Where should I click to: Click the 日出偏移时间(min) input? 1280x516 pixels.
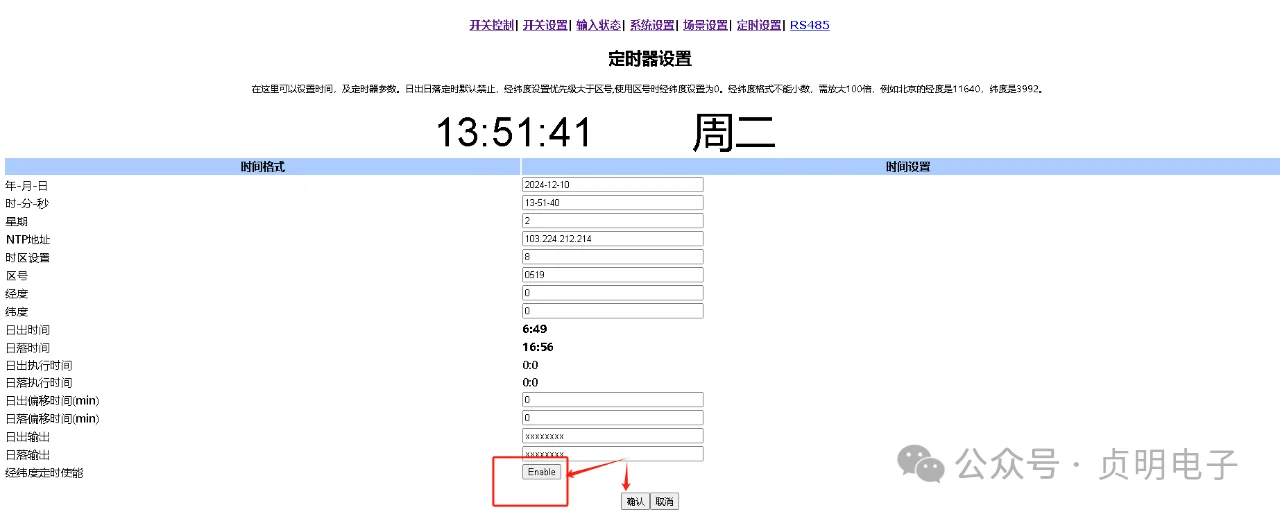click(613, 400)
